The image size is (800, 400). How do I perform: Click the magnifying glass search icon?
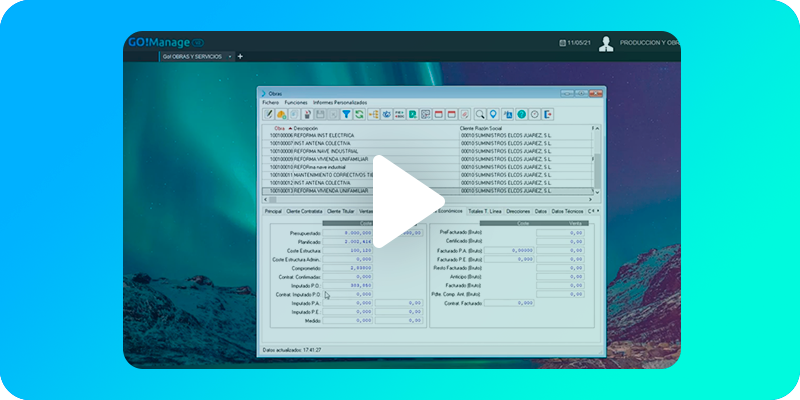coord(480,114)
